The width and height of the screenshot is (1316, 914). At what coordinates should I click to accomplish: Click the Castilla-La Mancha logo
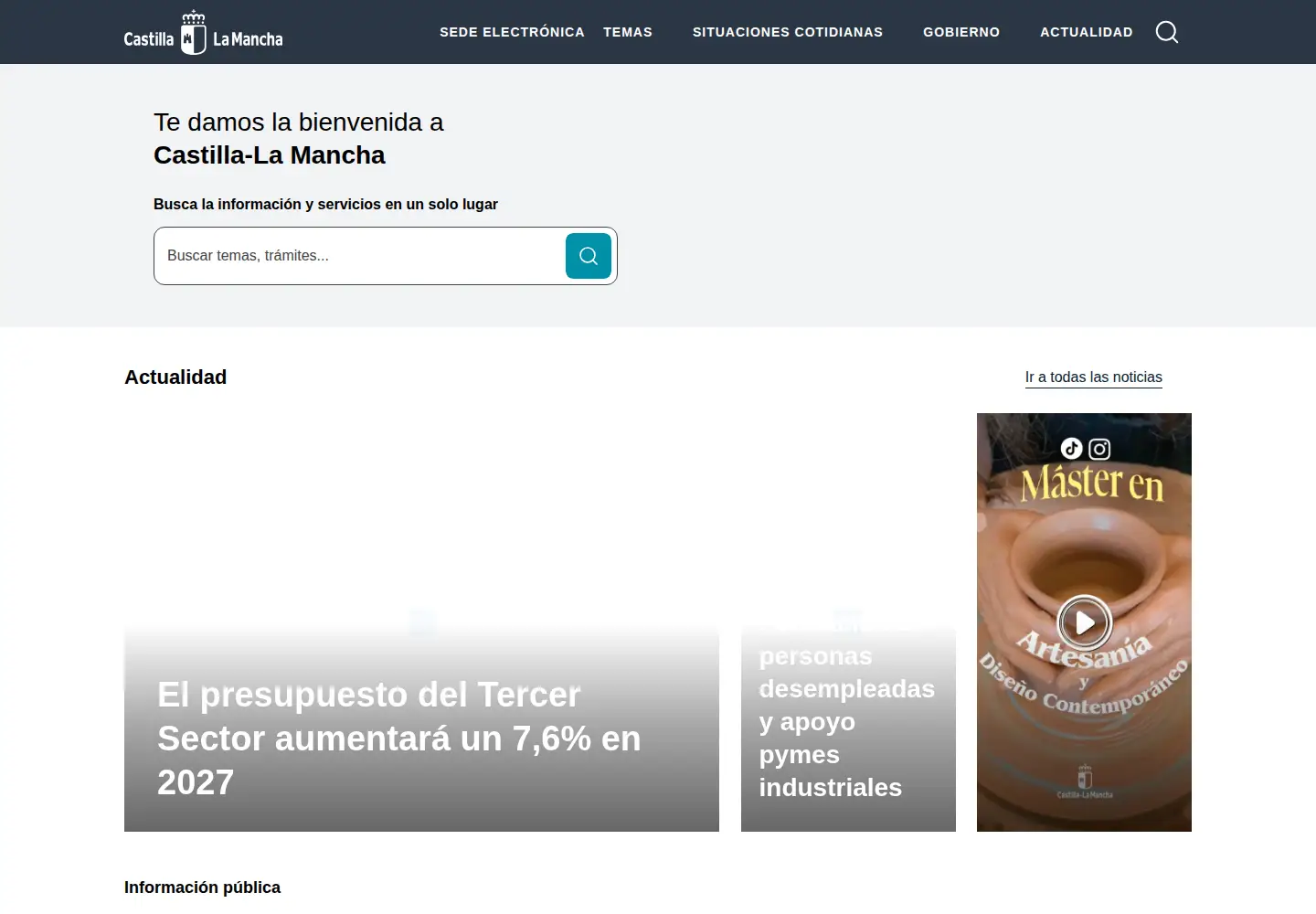coord(204,33)
